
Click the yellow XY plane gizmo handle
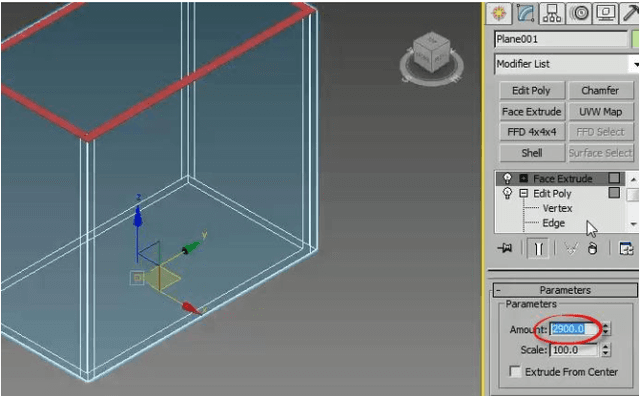[164, 278]
